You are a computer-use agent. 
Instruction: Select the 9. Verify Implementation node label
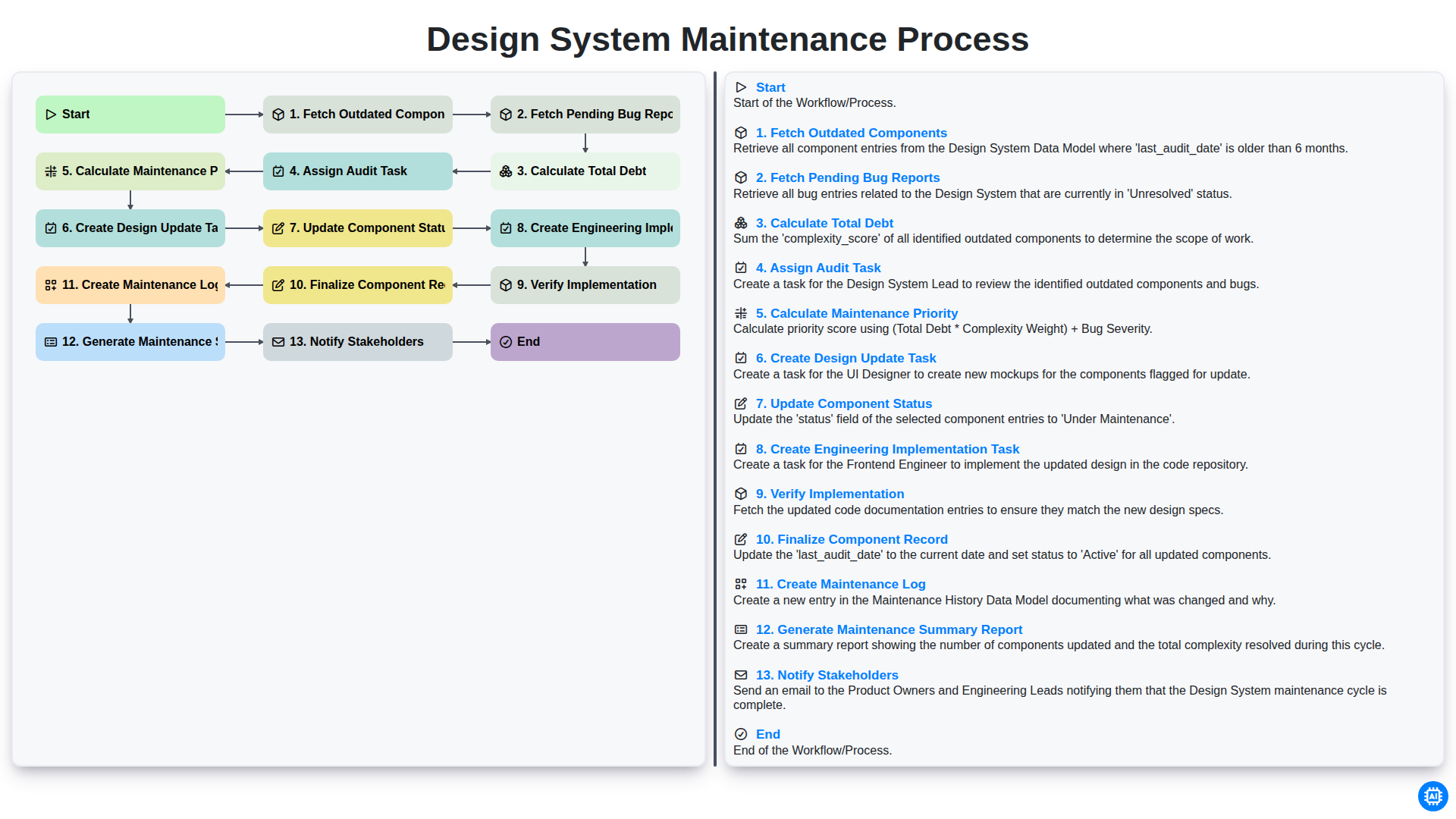tap(587, 285)
